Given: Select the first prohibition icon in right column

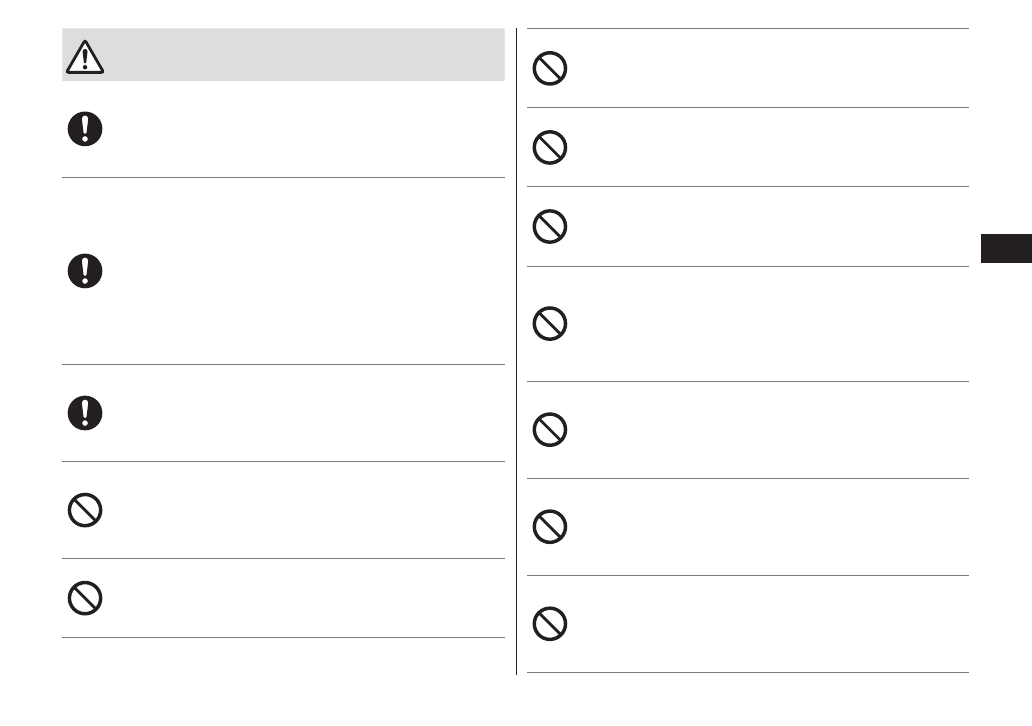Looking at the screenshot, I should coord(551,68).
